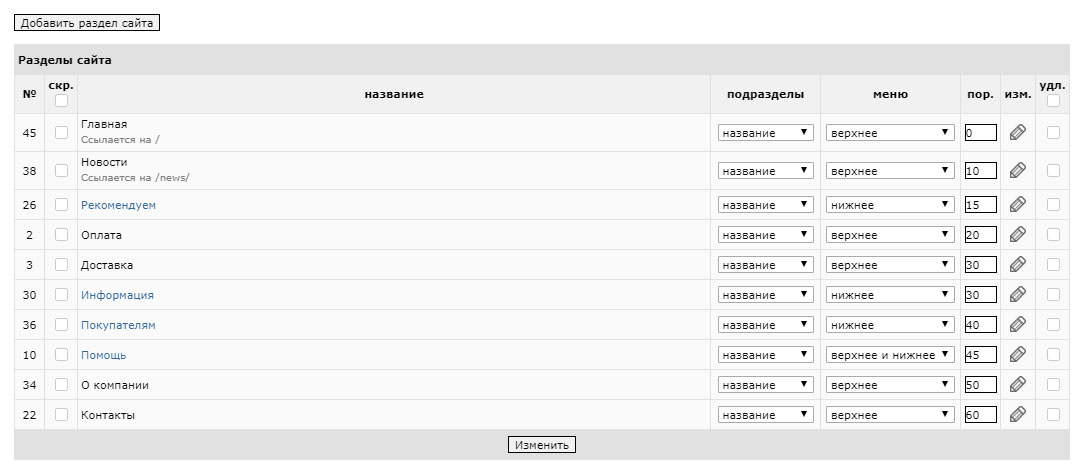
Task: Check the delete checkbox for Контакты row
Action: click(x=1053, y=415)
